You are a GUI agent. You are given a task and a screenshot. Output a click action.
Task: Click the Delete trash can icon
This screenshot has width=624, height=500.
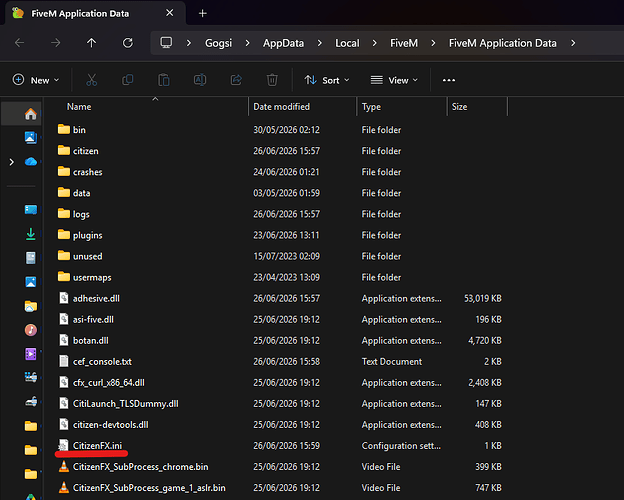(x=272, y=80)
